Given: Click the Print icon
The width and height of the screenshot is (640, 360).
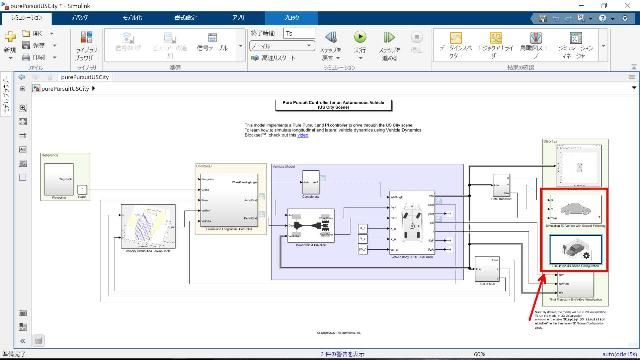Looking at the screenshot, I should (x=26, y=57).
